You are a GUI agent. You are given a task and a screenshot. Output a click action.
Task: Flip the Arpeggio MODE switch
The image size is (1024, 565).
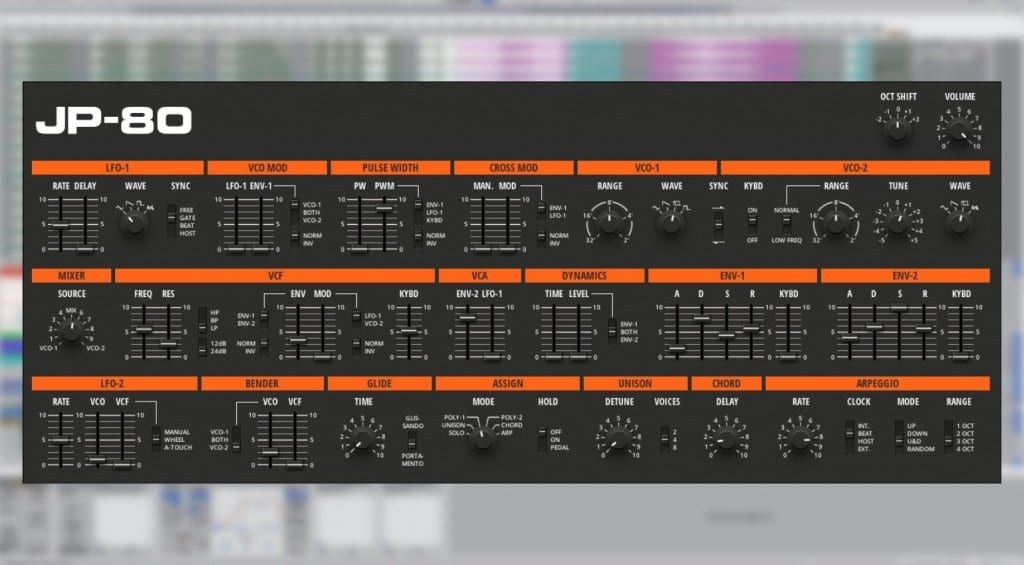coord(899,437)
